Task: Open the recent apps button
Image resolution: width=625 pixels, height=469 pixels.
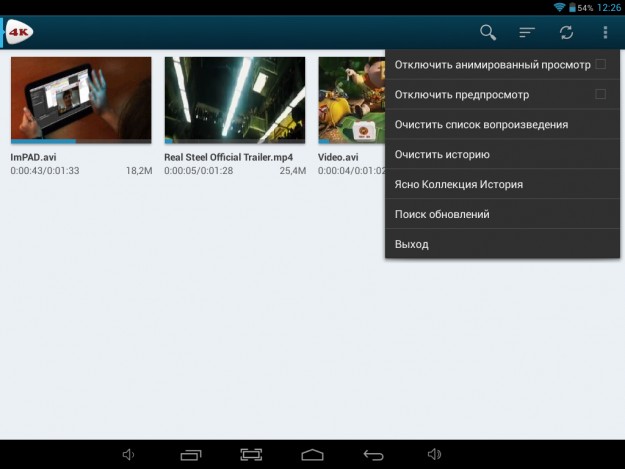Action: point(191,455)
